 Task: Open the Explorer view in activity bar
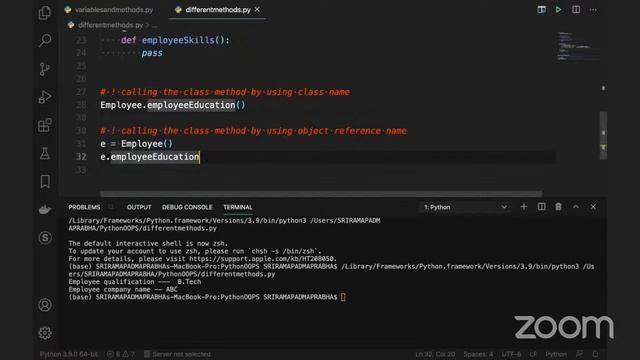point(44,13)
